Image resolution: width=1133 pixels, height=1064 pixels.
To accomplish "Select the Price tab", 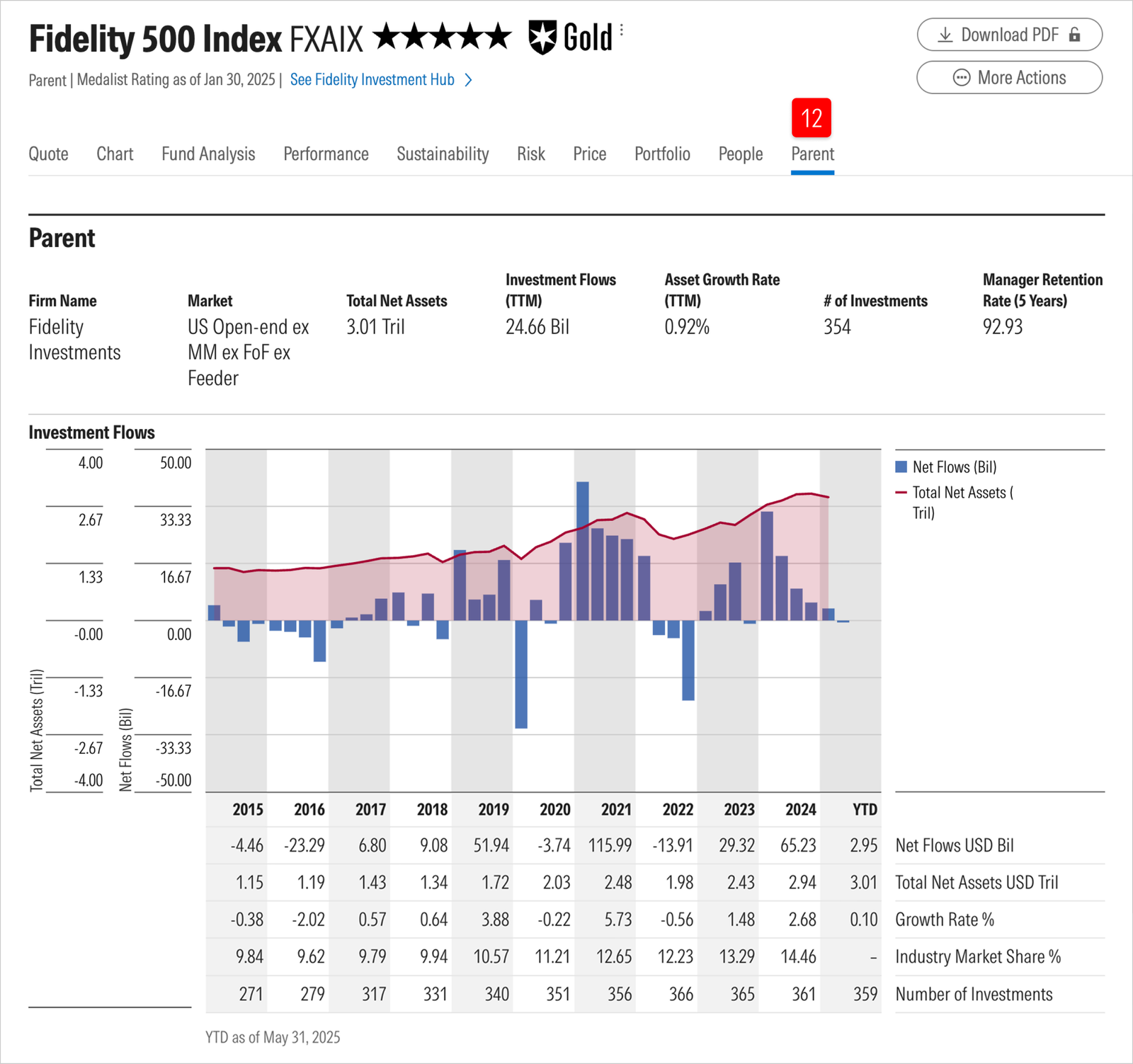I will point(590,154).
